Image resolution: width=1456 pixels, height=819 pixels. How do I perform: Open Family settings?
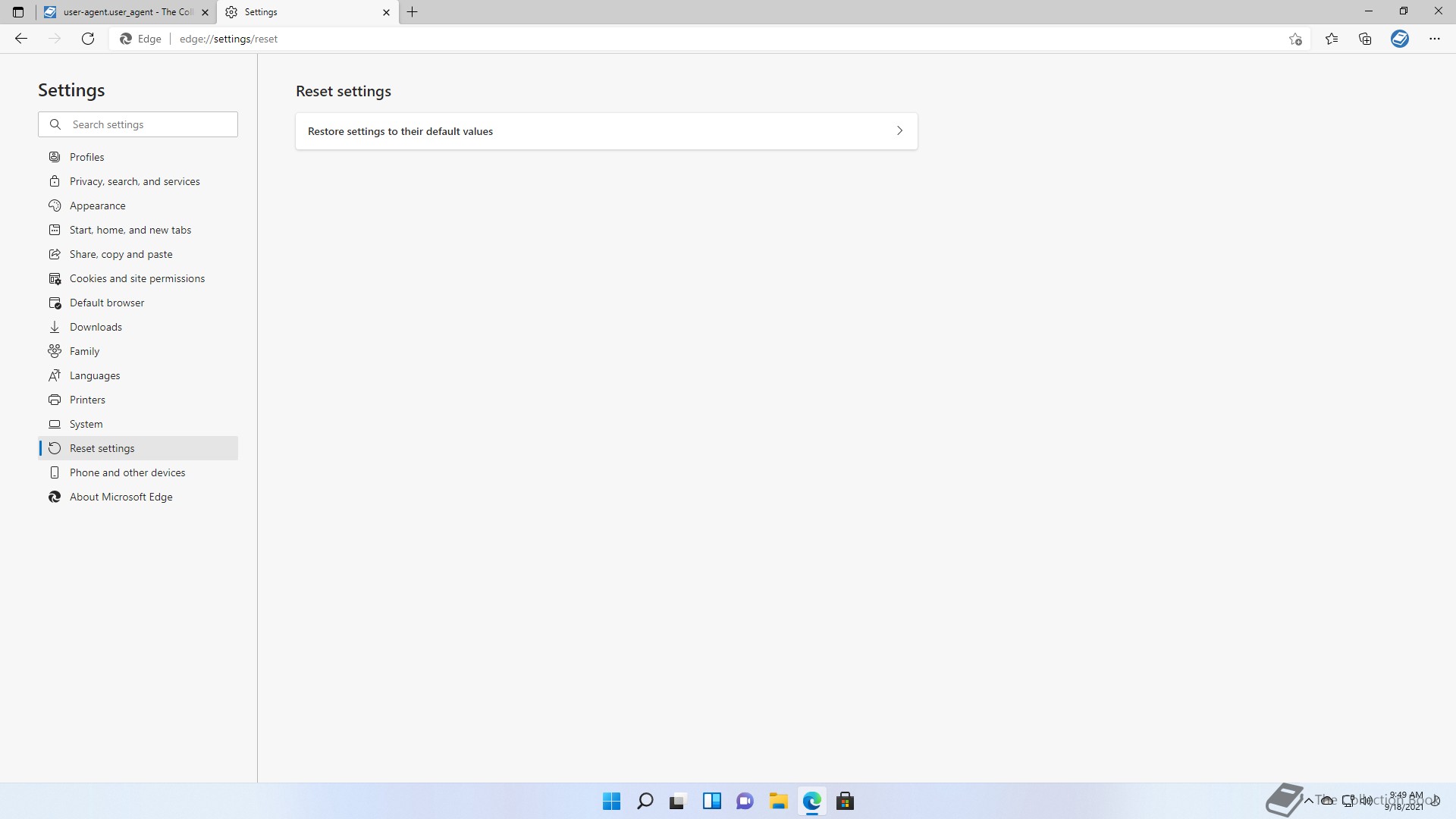point(138,351)
